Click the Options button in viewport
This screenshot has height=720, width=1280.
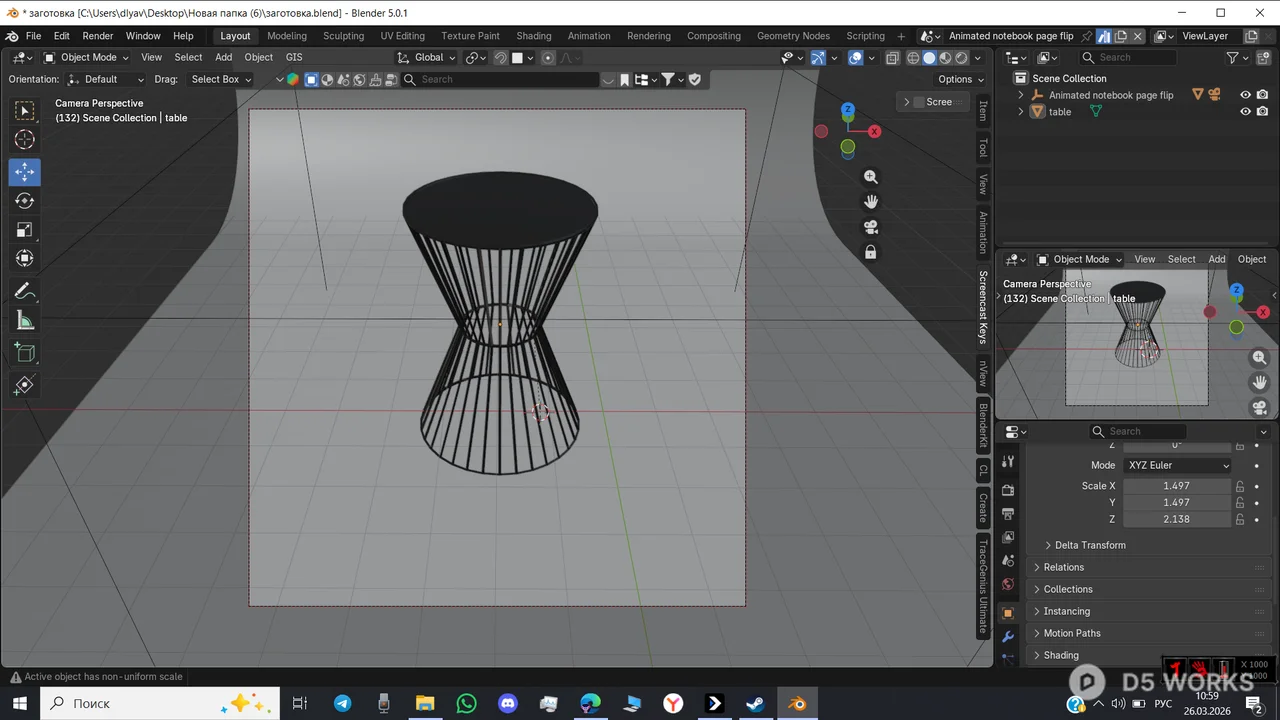pyautogui.click(x=960, y=79)
